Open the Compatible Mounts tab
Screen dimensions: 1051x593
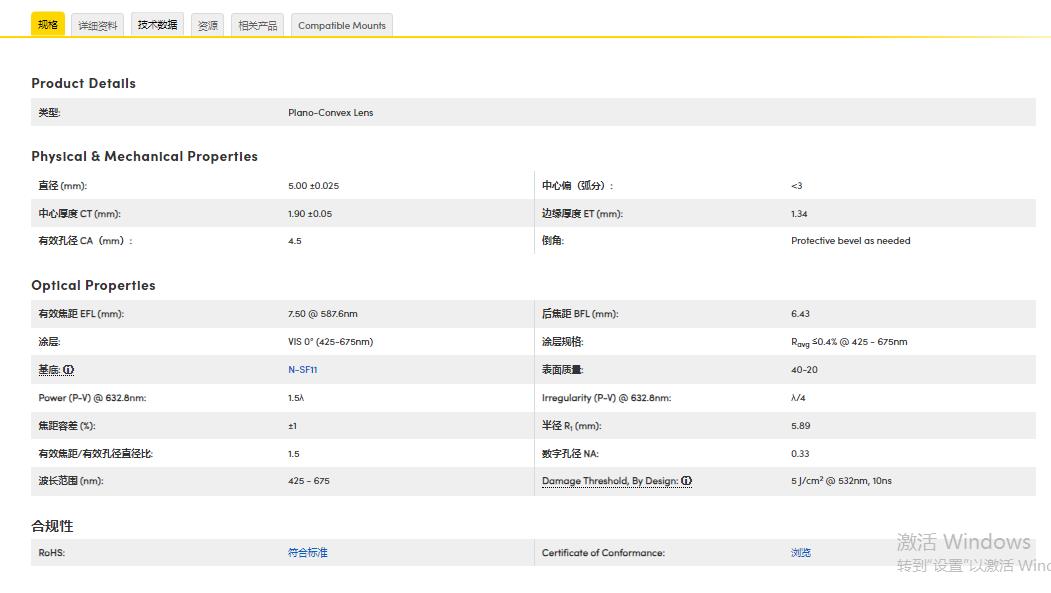[341, 25]
